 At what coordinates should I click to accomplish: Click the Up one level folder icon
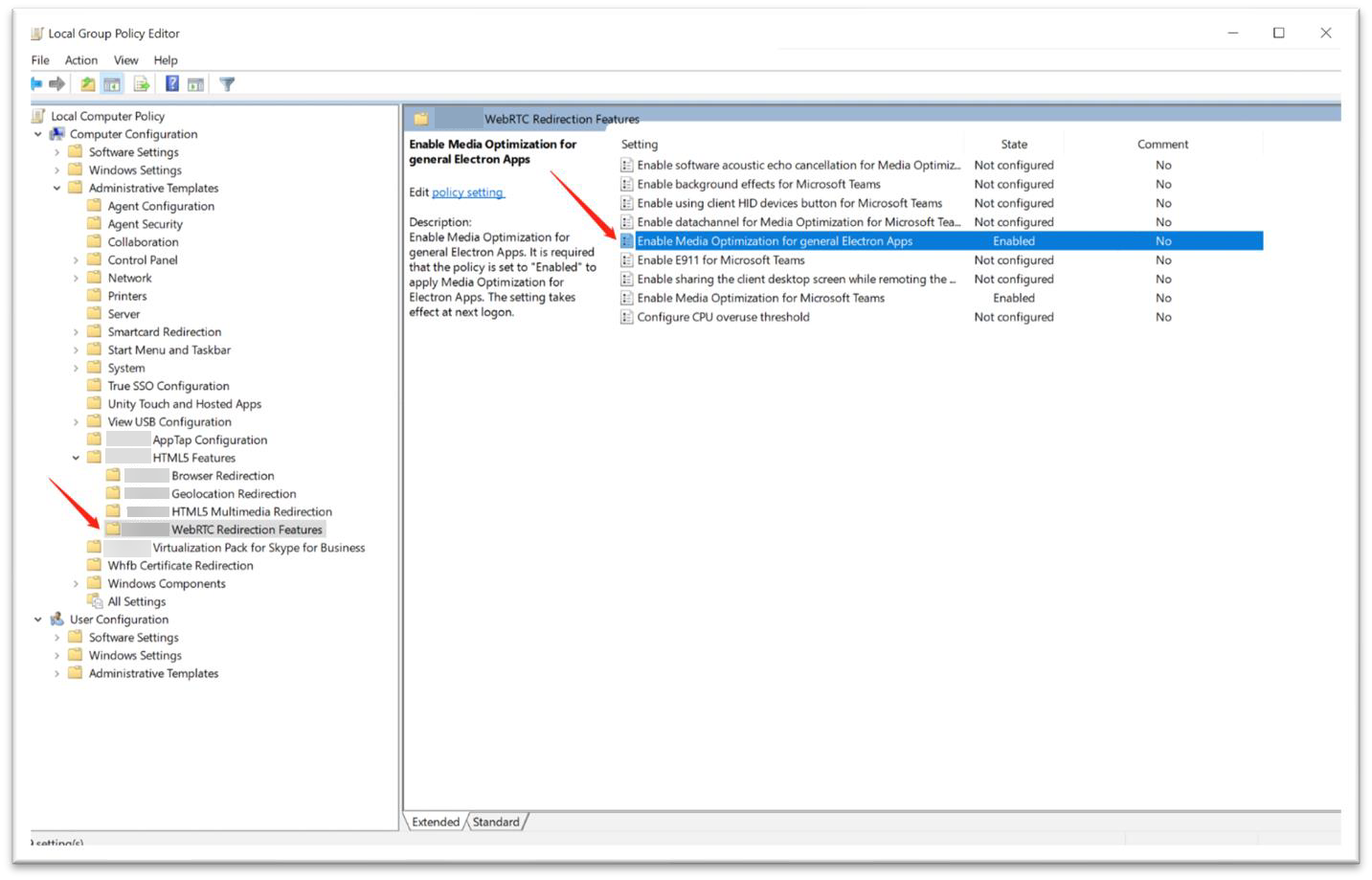point(87,84)
